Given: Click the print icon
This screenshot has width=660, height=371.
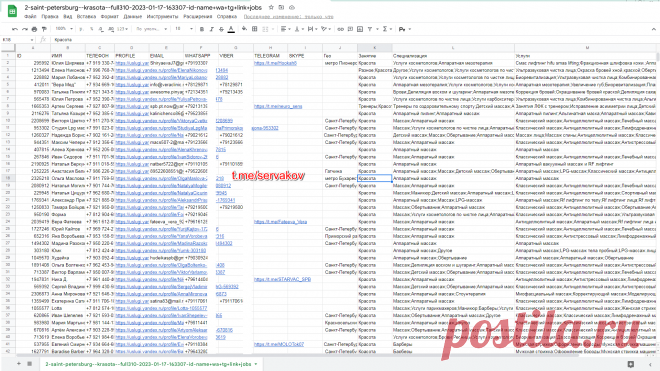Looking at the screenshot, I should pyautogui.click(x=35, y=29).
